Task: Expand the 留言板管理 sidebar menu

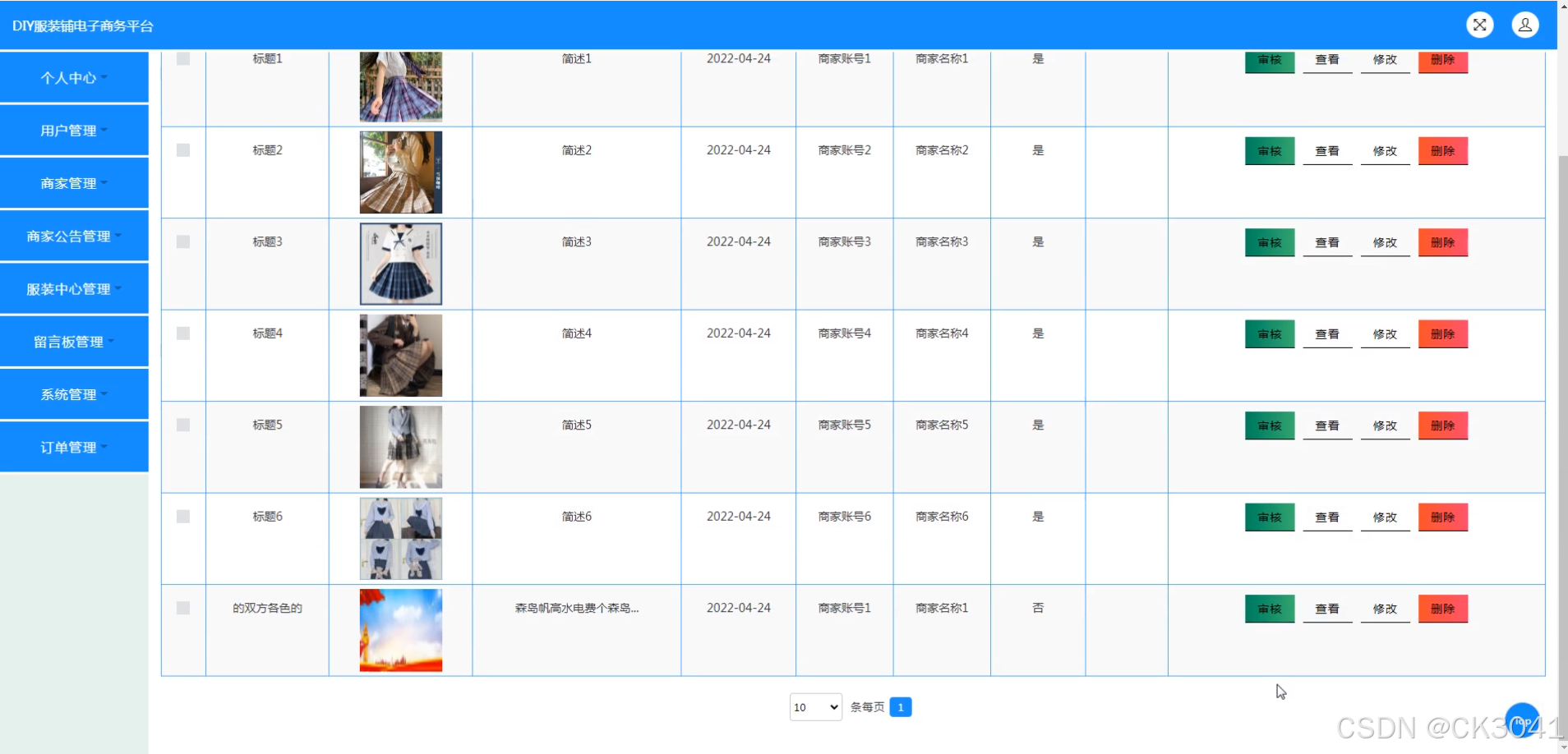Action: pyautogui.click(x=74, y=342)
